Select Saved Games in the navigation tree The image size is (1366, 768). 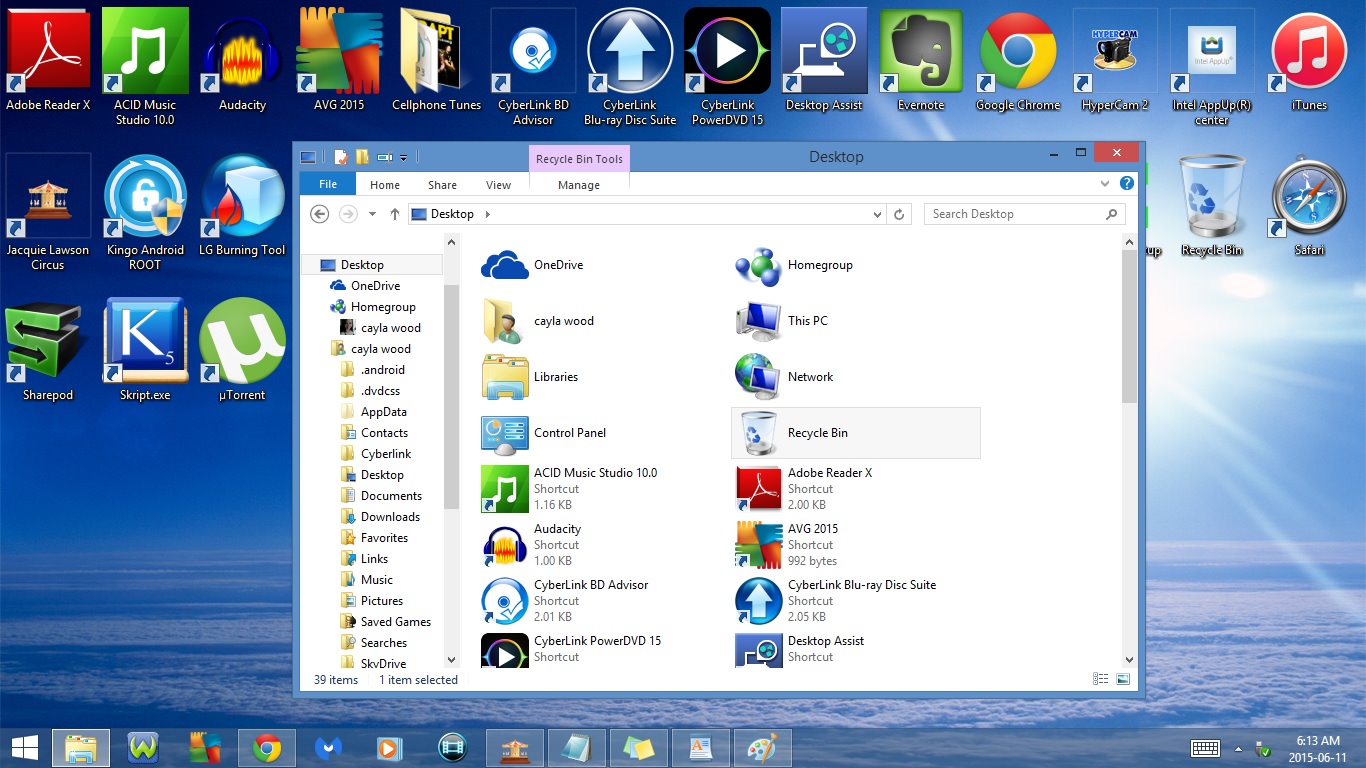(384, 622)
